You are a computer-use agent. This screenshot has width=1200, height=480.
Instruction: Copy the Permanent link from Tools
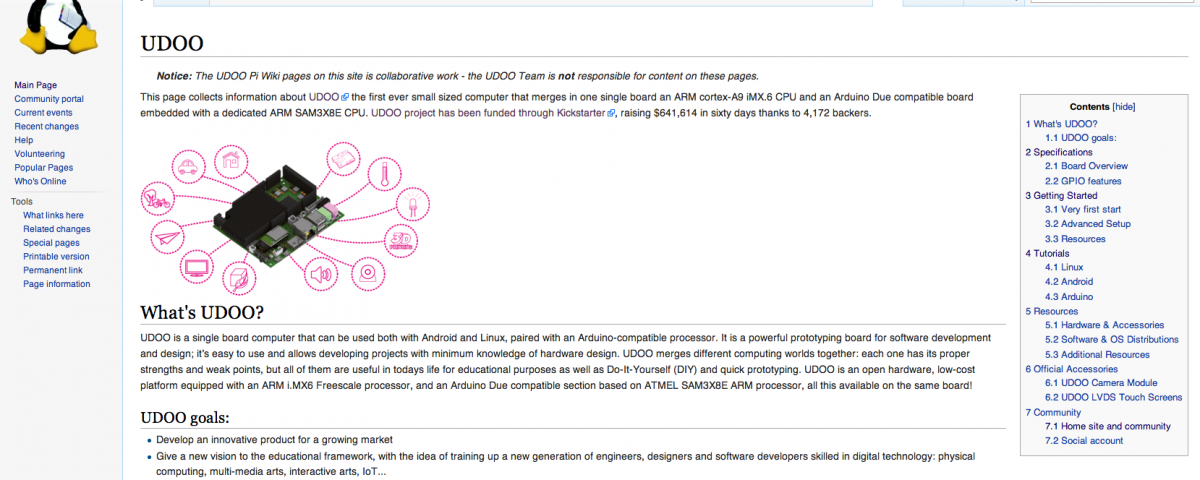click(53, 270)
